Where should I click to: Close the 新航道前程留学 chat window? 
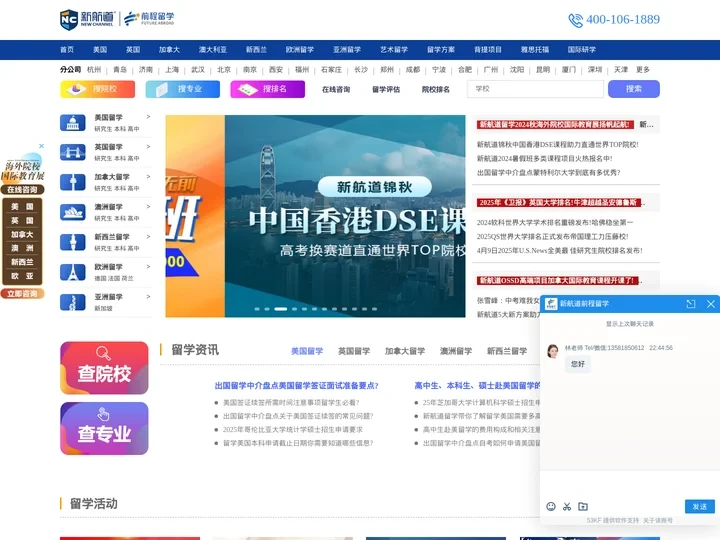click(711, 304)
